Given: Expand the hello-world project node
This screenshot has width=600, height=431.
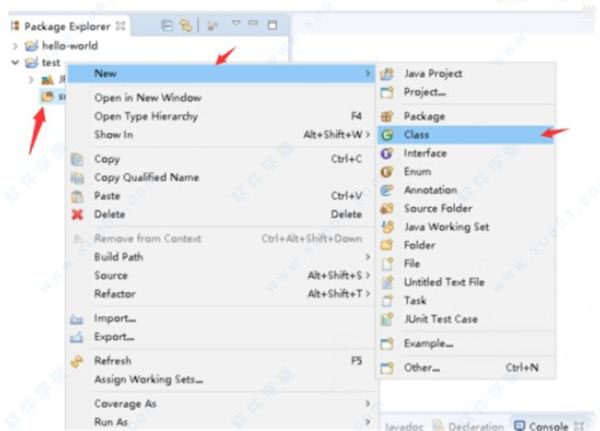Looking at the screenshot, I should [x=13, y=46].
